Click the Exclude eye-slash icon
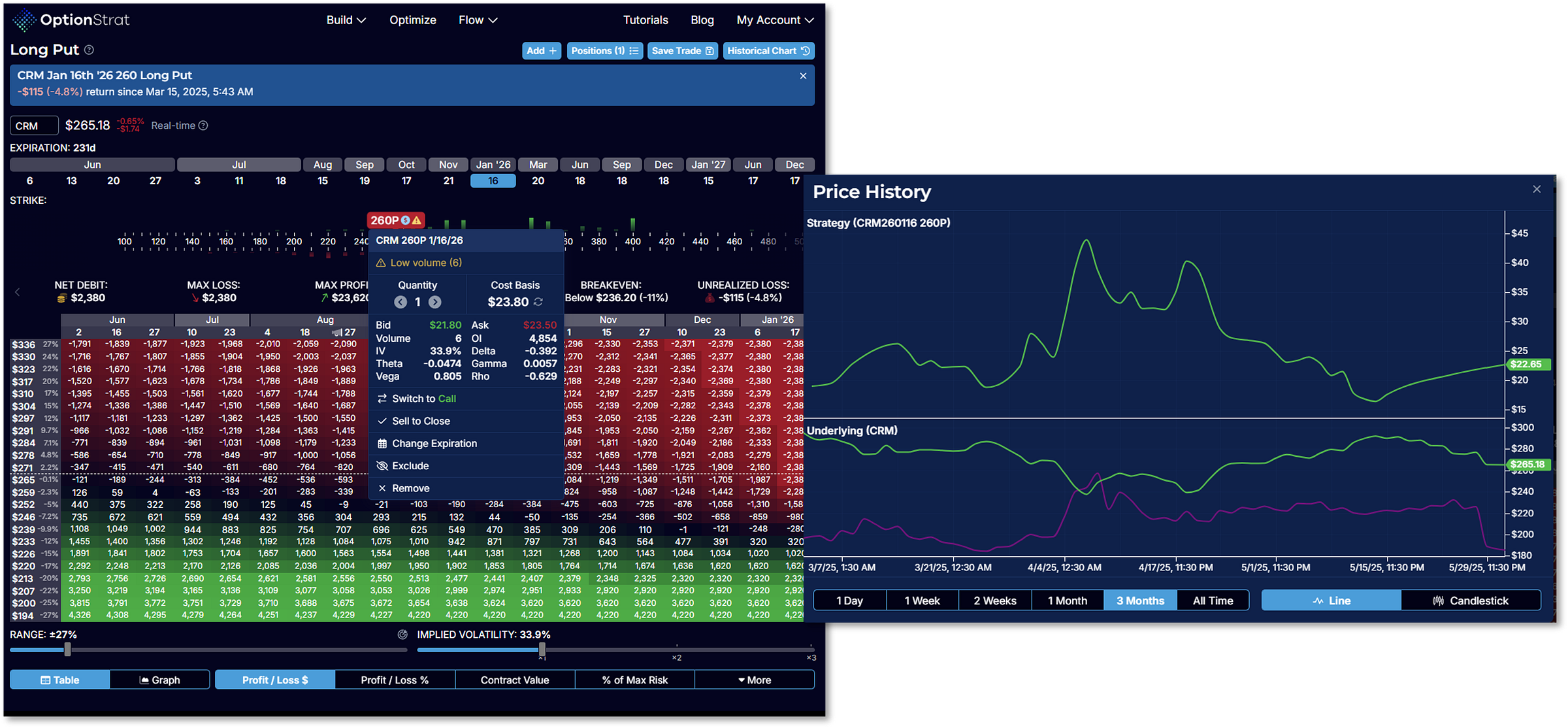1568x728 pixels. click(x=382, y=466)
